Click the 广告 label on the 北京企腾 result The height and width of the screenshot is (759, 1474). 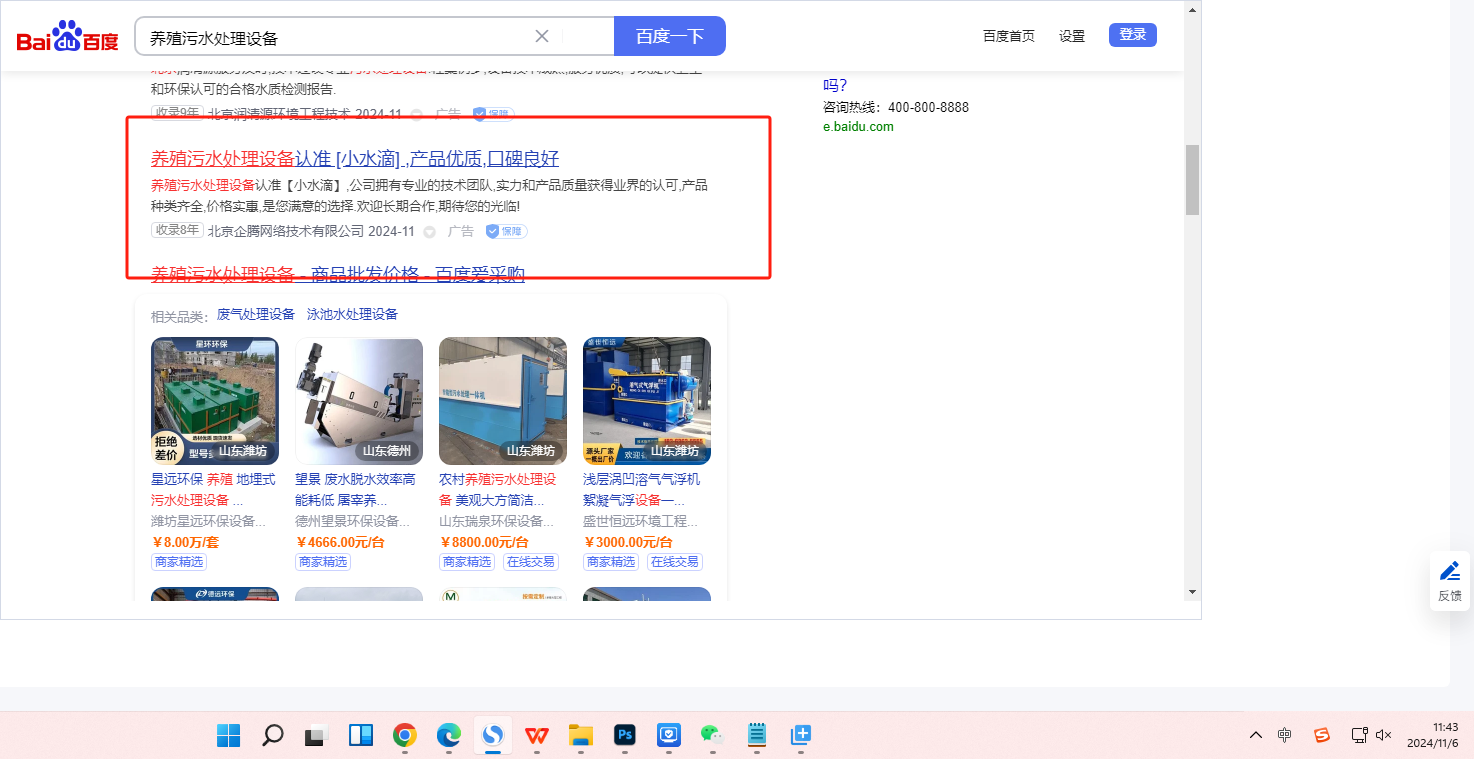click(x=461, y=231)
